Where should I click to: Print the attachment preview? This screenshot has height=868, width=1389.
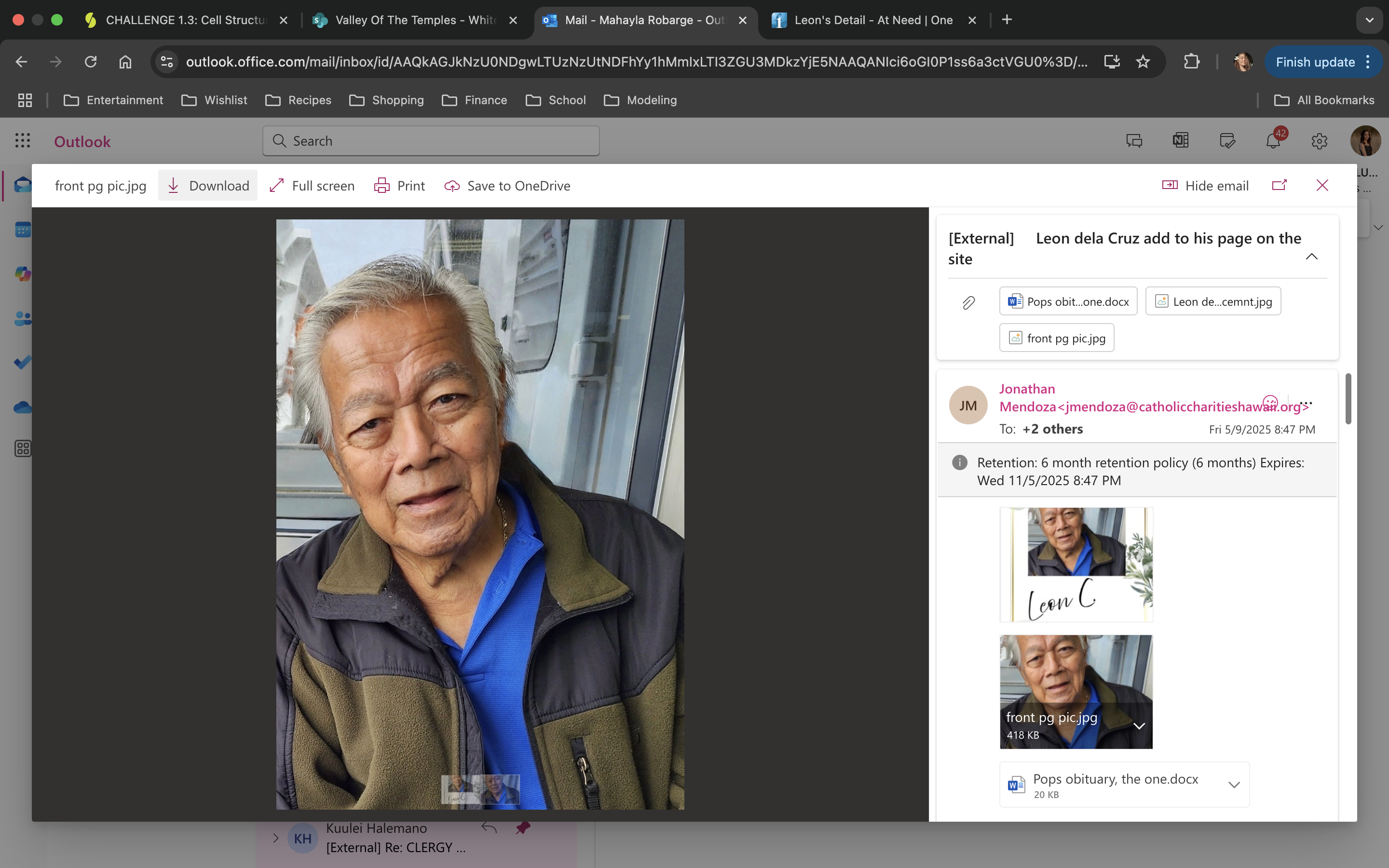[399, 186]
